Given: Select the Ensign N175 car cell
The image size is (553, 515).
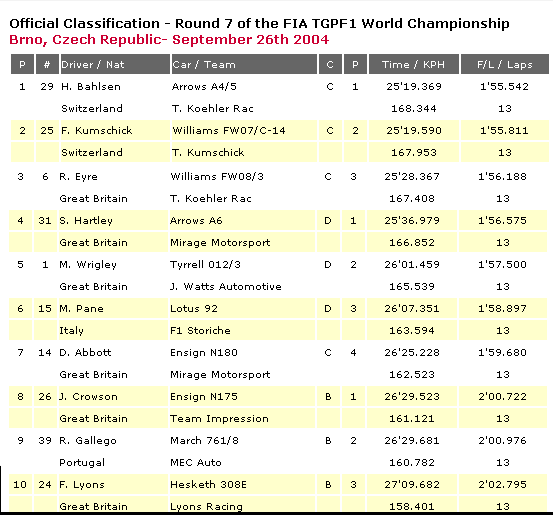Looking at the screenshot, I should click(x=242, y=396).
